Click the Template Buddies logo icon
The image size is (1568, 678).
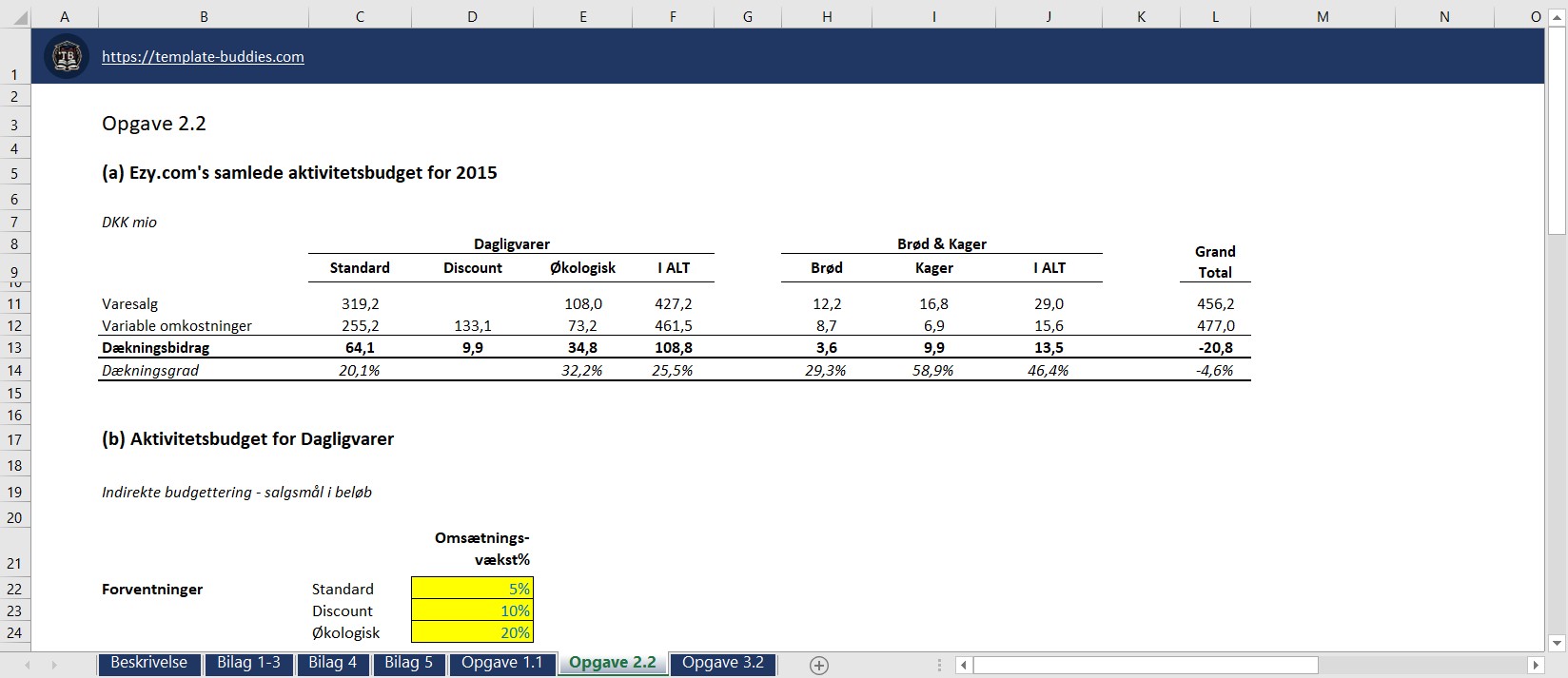[67, 56]
